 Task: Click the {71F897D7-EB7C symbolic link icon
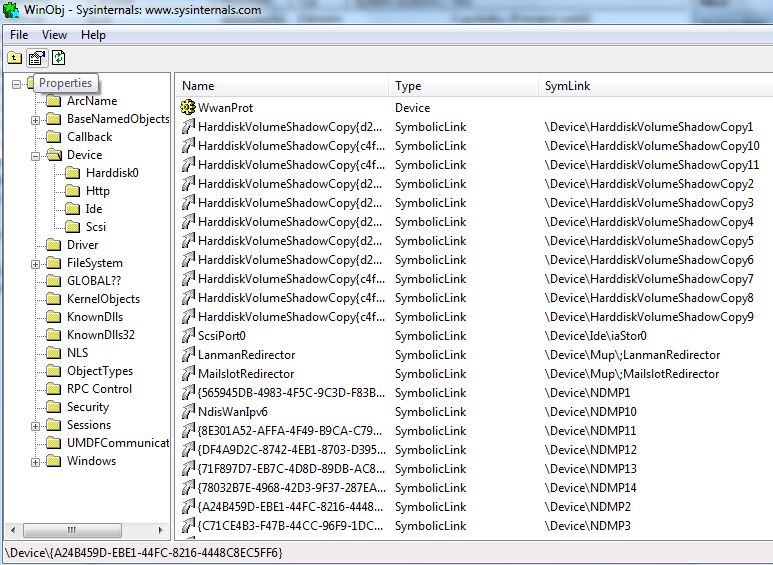188,469
